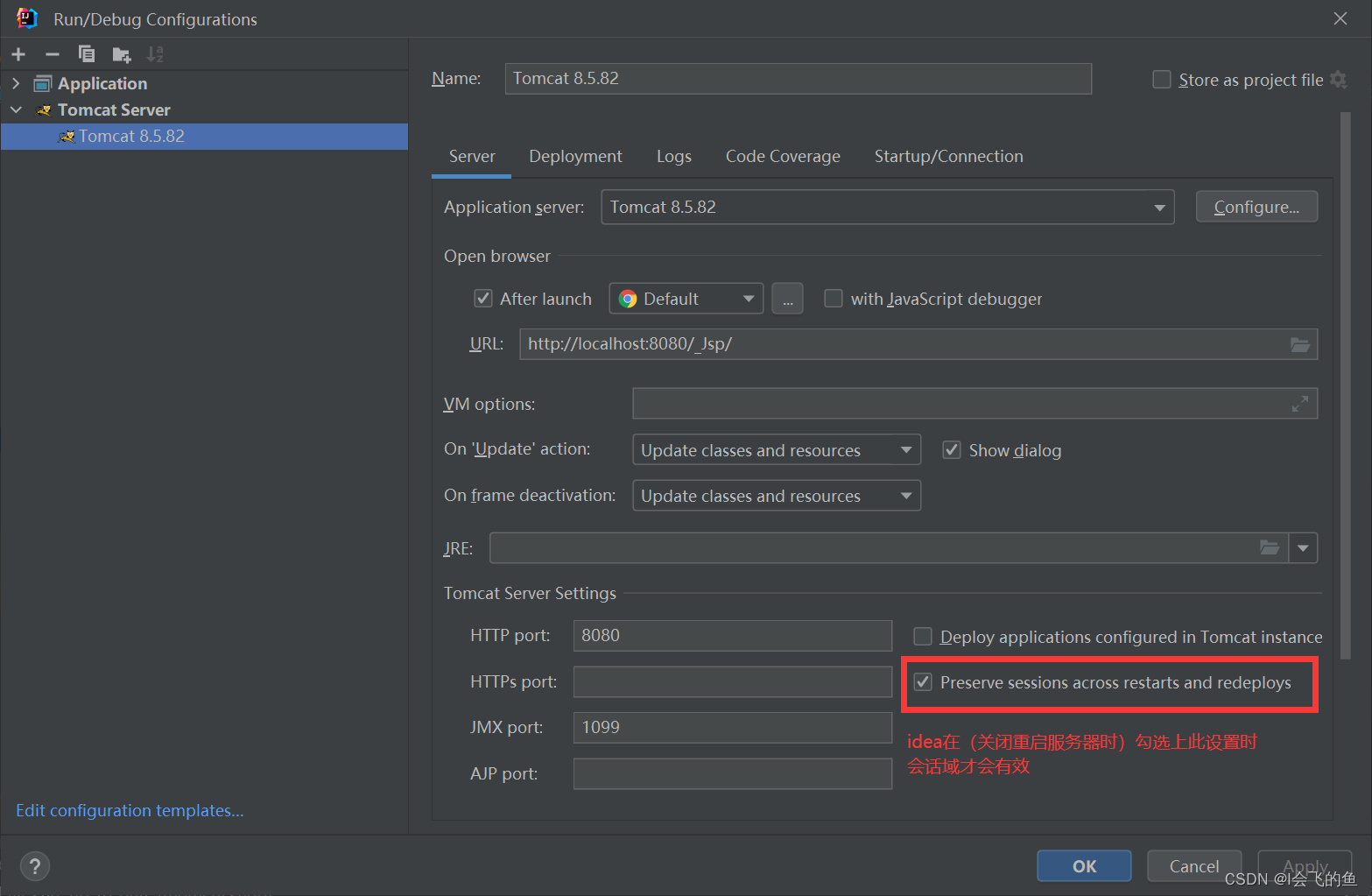1372x896 pixels.
Task: Enable Store as project file
Action: 1162,80
